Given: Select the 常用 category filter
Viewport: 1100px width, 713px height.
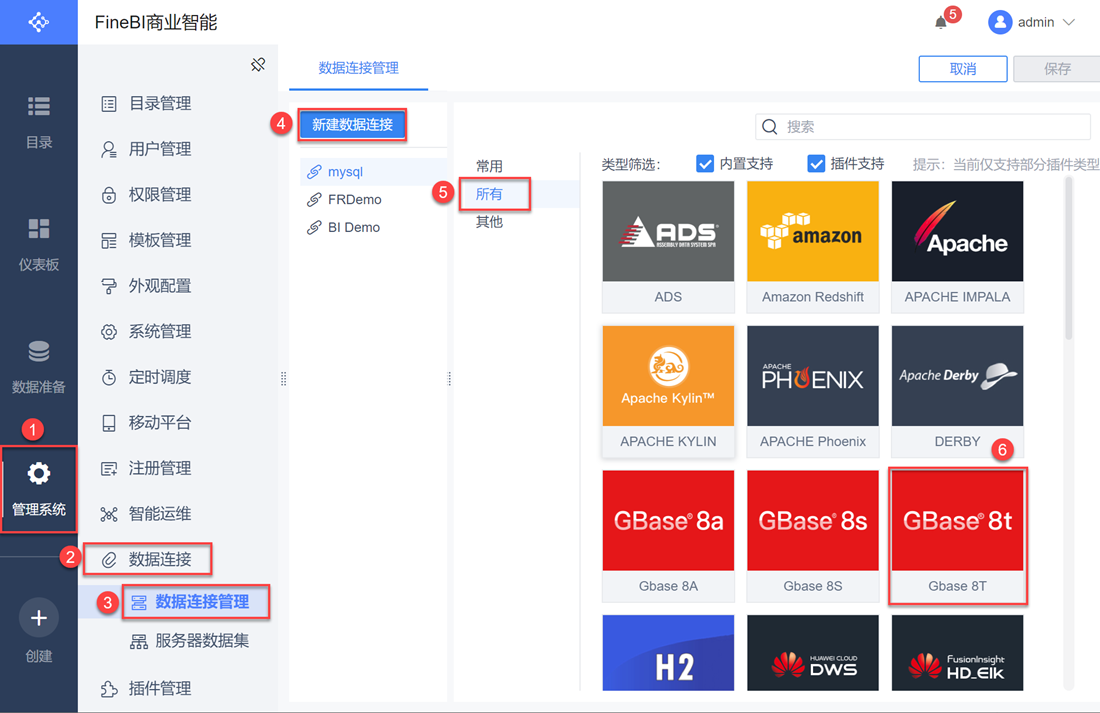Looking at the screenshot, I should [x=489, y=166].
